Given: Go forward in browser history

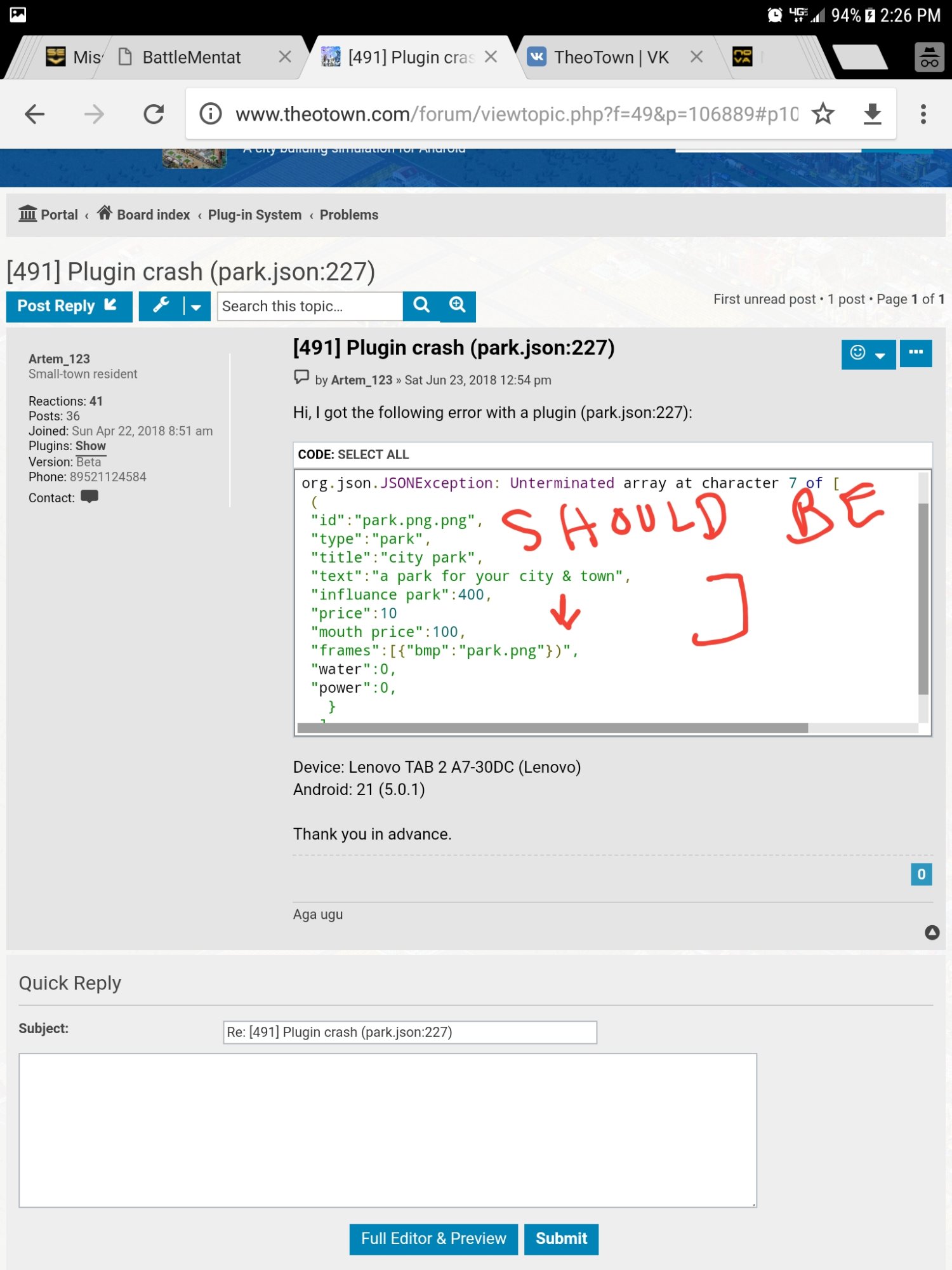Looking at the screenshot, I should pyautogui.click(x=94, y=114).
